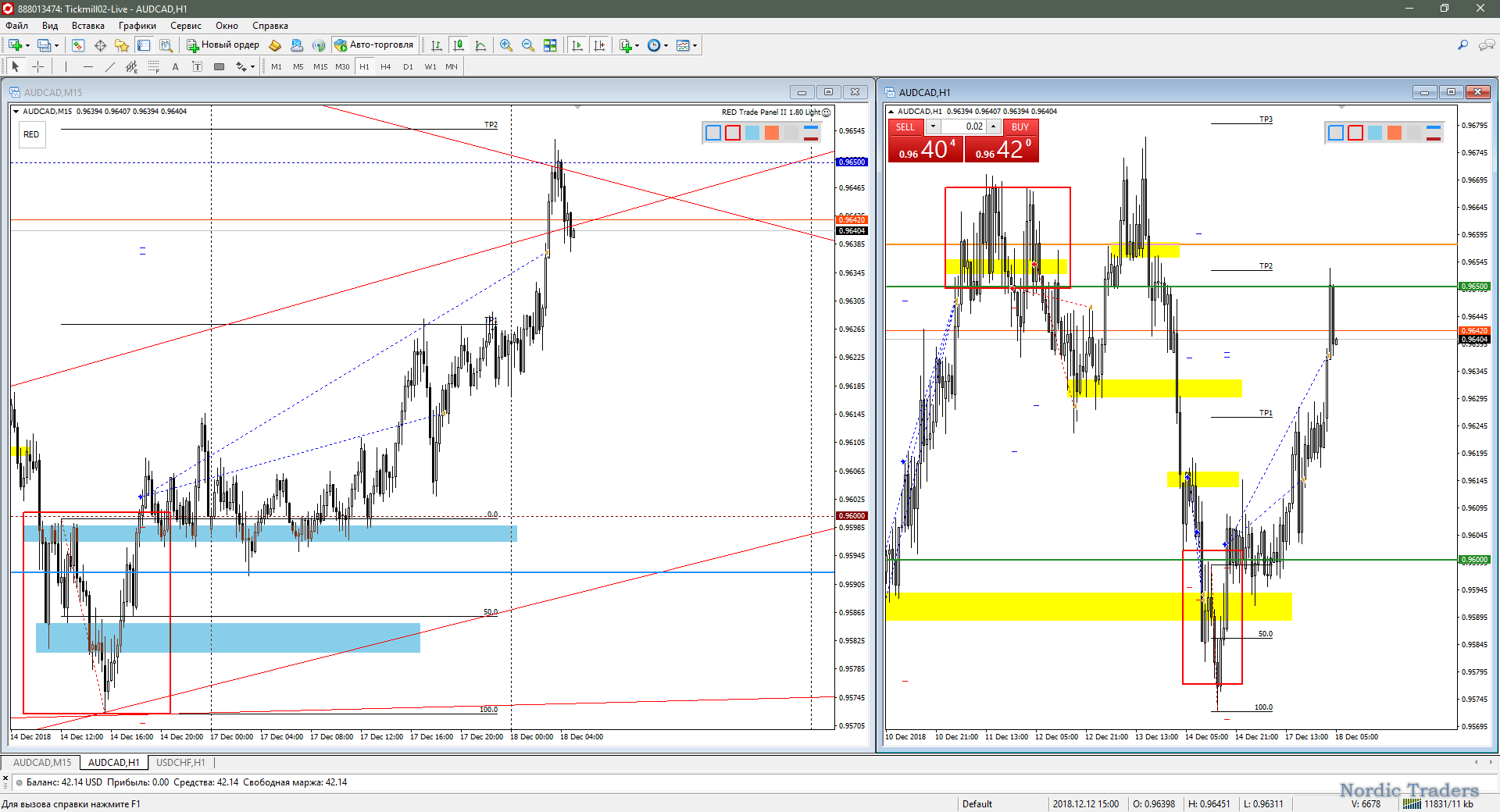Screen dimensions: 1500x812
Task: Click the lot volume field 0.02
Action: 963,127
